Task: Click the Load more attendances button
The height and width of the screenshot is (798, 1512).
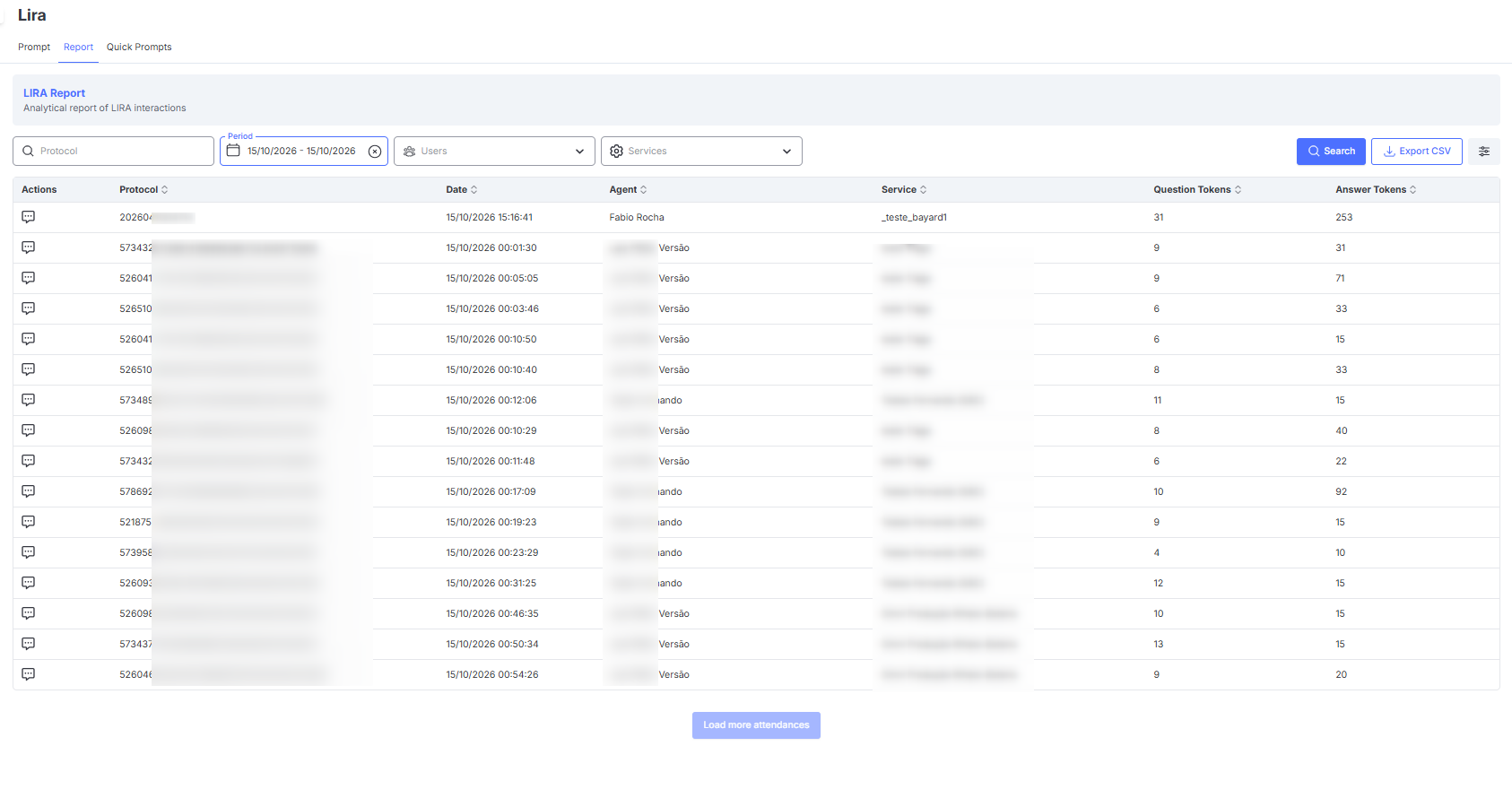Action: [x=756, y=725]
